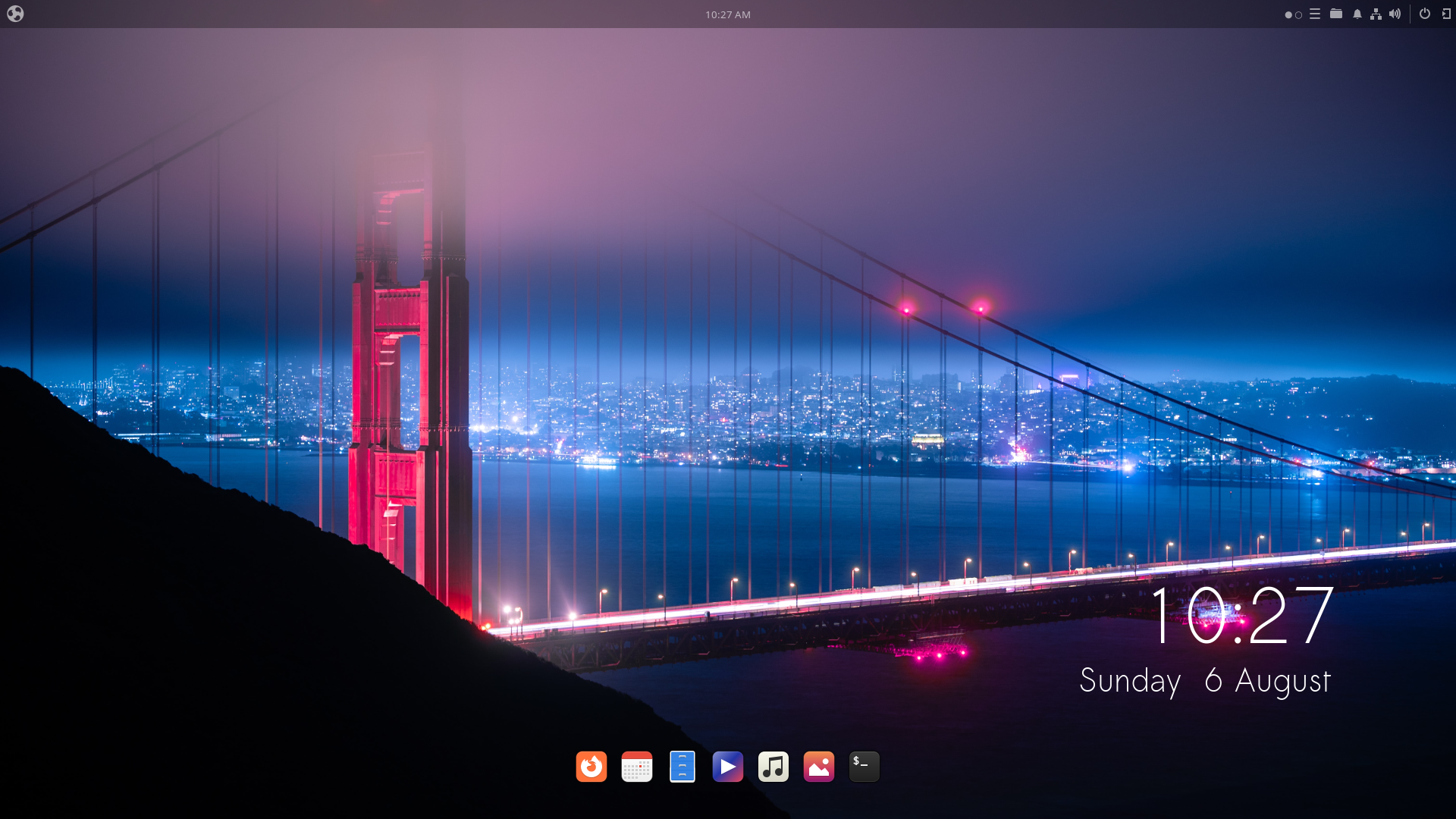Click the session logout icon in the panel
The width and height of the screenshot is (1456, 819).
(x=1445, y=14)
